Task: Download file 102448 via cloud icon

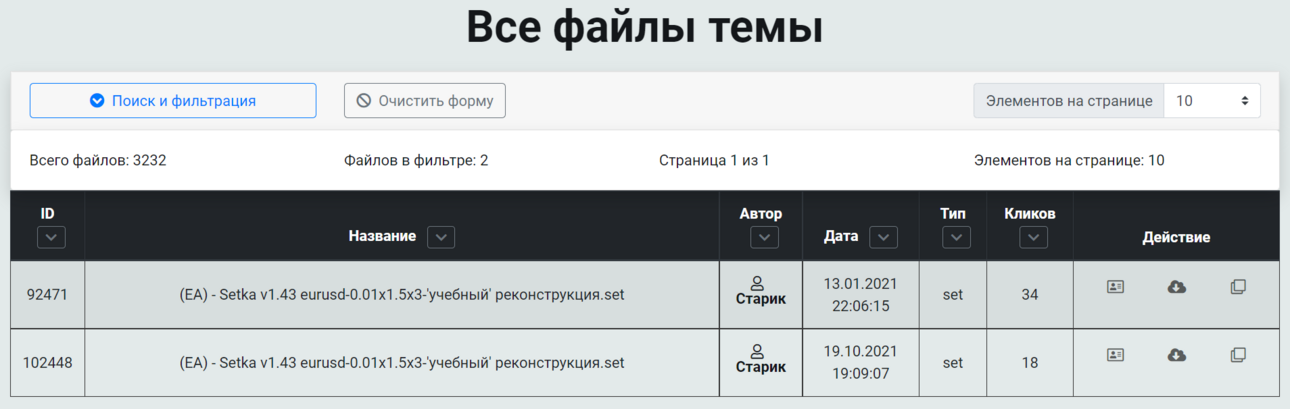Action: pyautogui.click(x=1177, y=355)
